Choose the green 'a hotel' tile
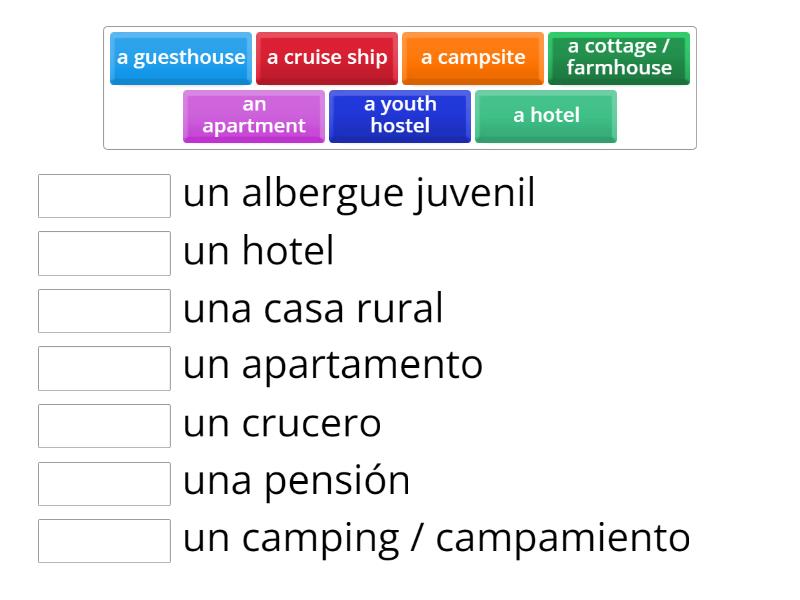 point(545,116)
